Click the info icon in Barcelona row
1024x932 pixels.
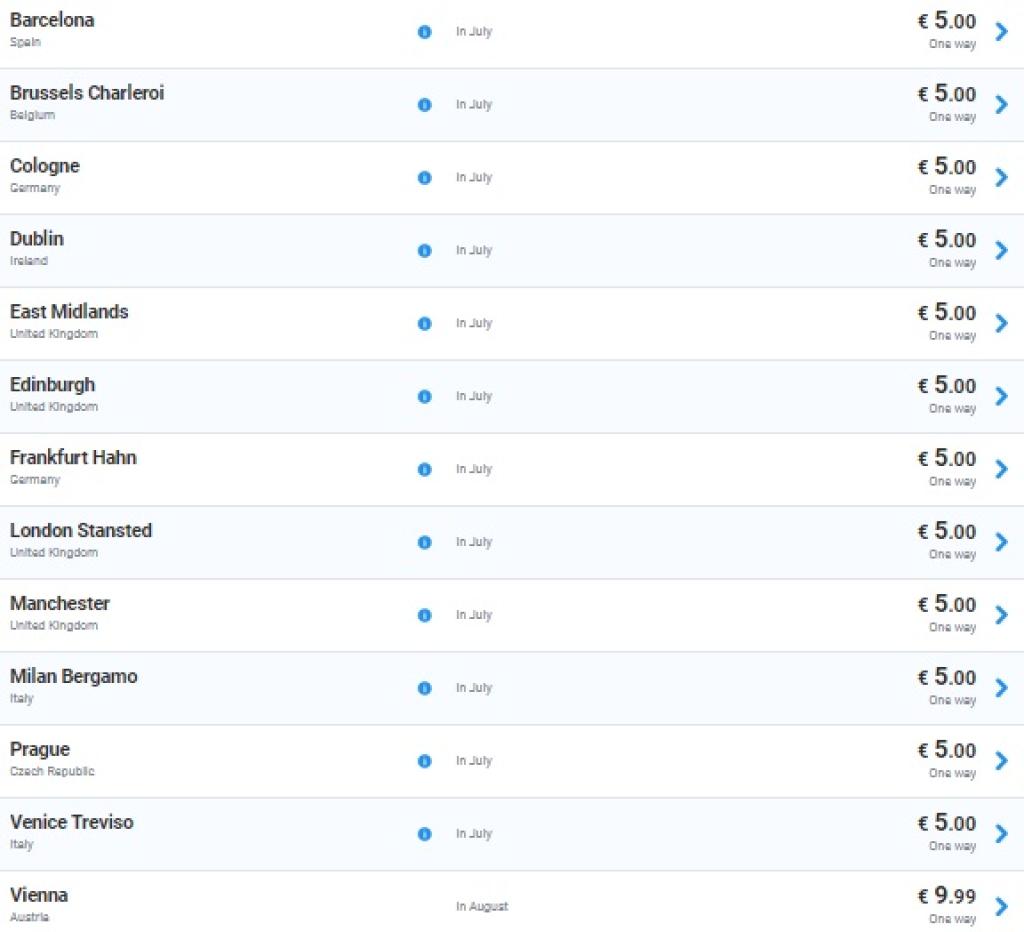tap(424, 32)
